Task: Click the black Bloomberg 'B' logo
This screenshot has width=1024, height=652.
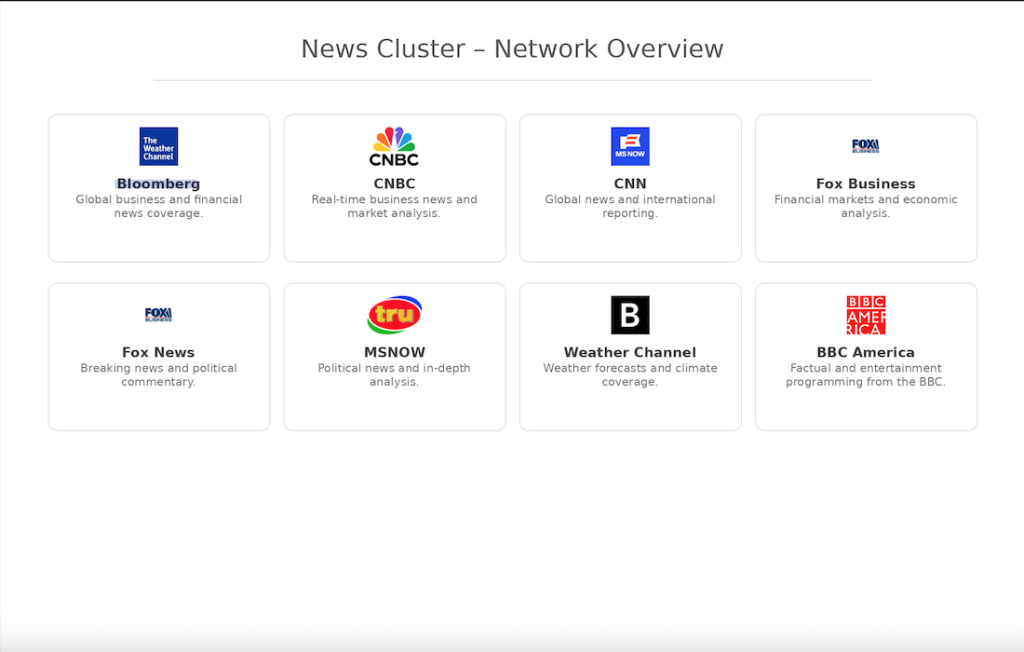Action: pyautogui.click(x=630, y=315)
